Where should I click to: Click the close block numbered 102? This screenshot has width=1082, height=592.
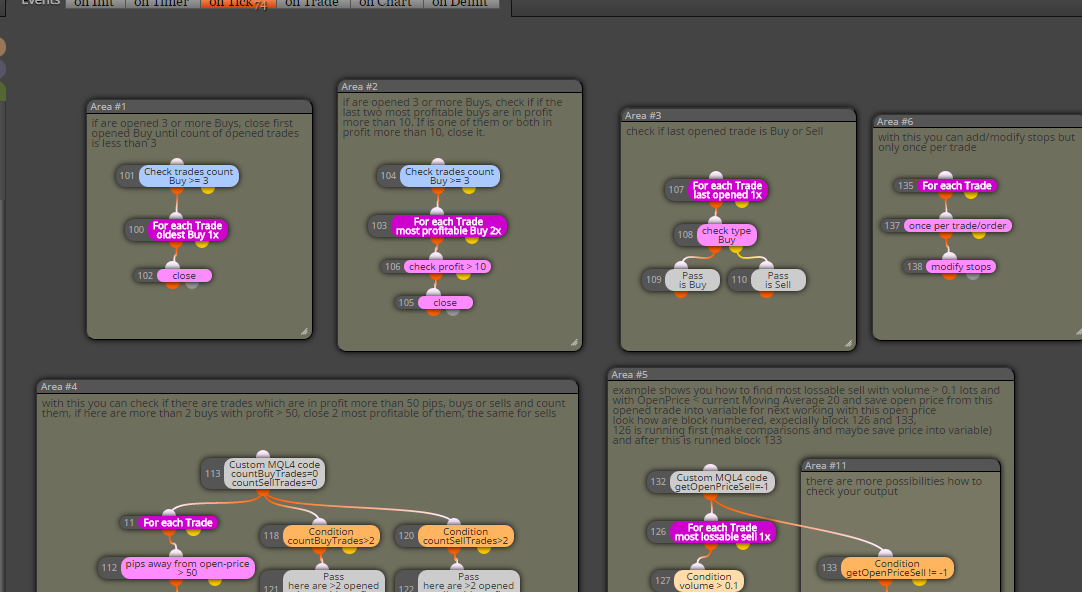(184, 275)
